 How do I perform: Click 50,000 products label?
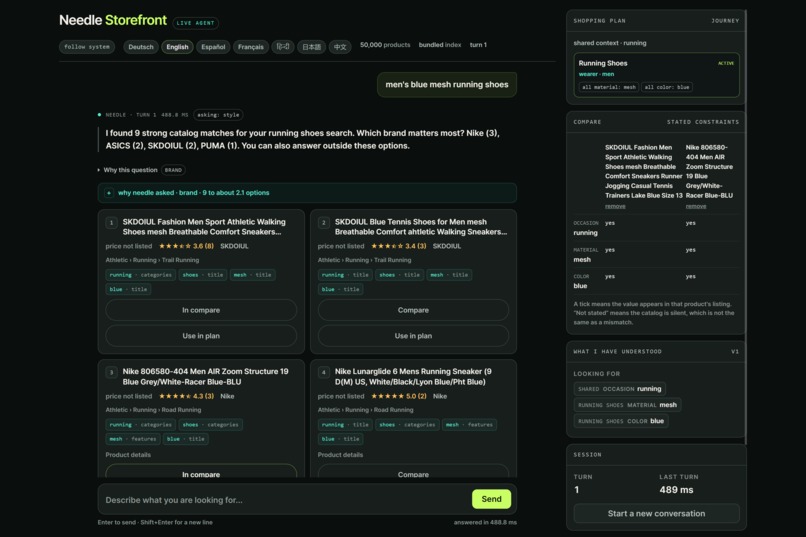pos(385,45)
